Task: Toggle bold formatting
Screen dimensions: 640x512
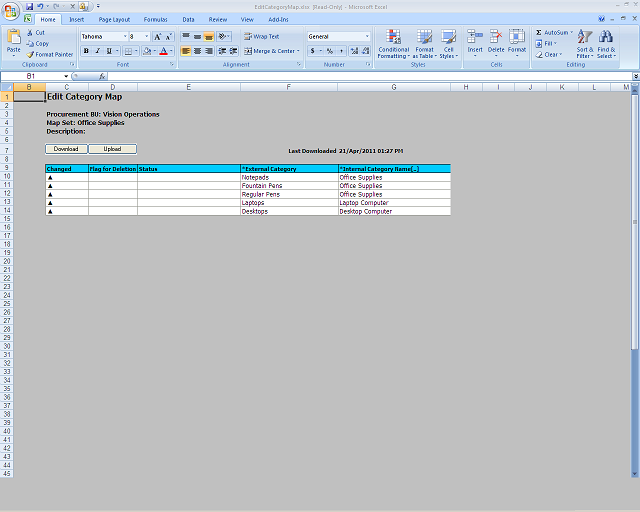Action: tap(86, 51)
